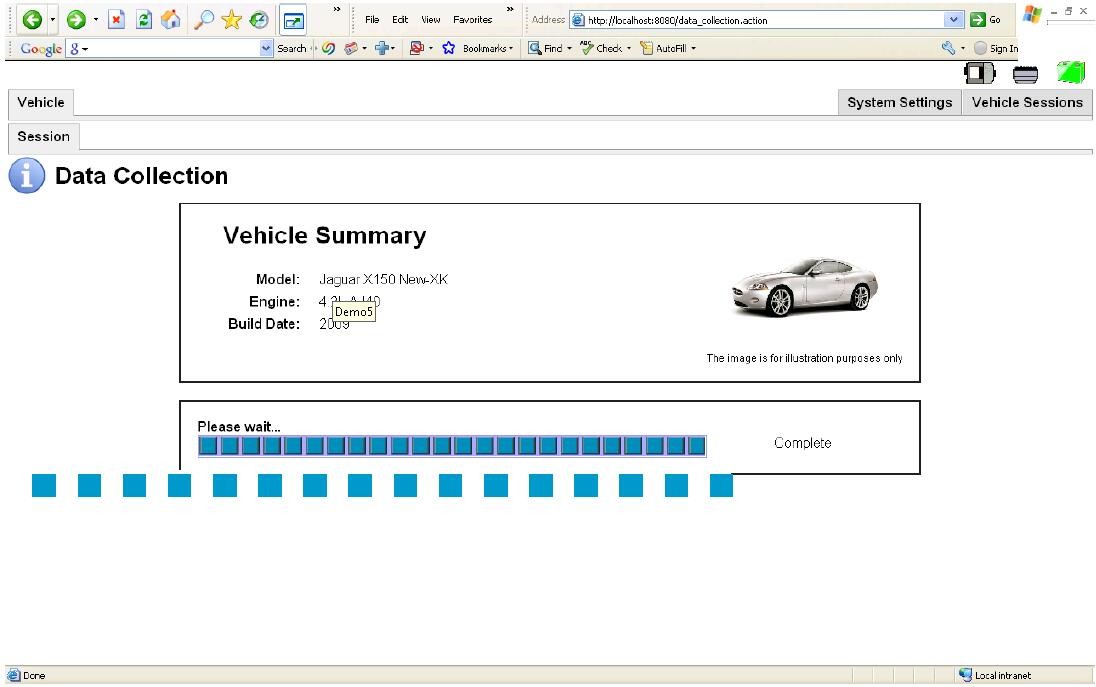Open the Find dropdown arrow
The image size is (1096, 687).
pyautogui.click(x=569, y=48)
